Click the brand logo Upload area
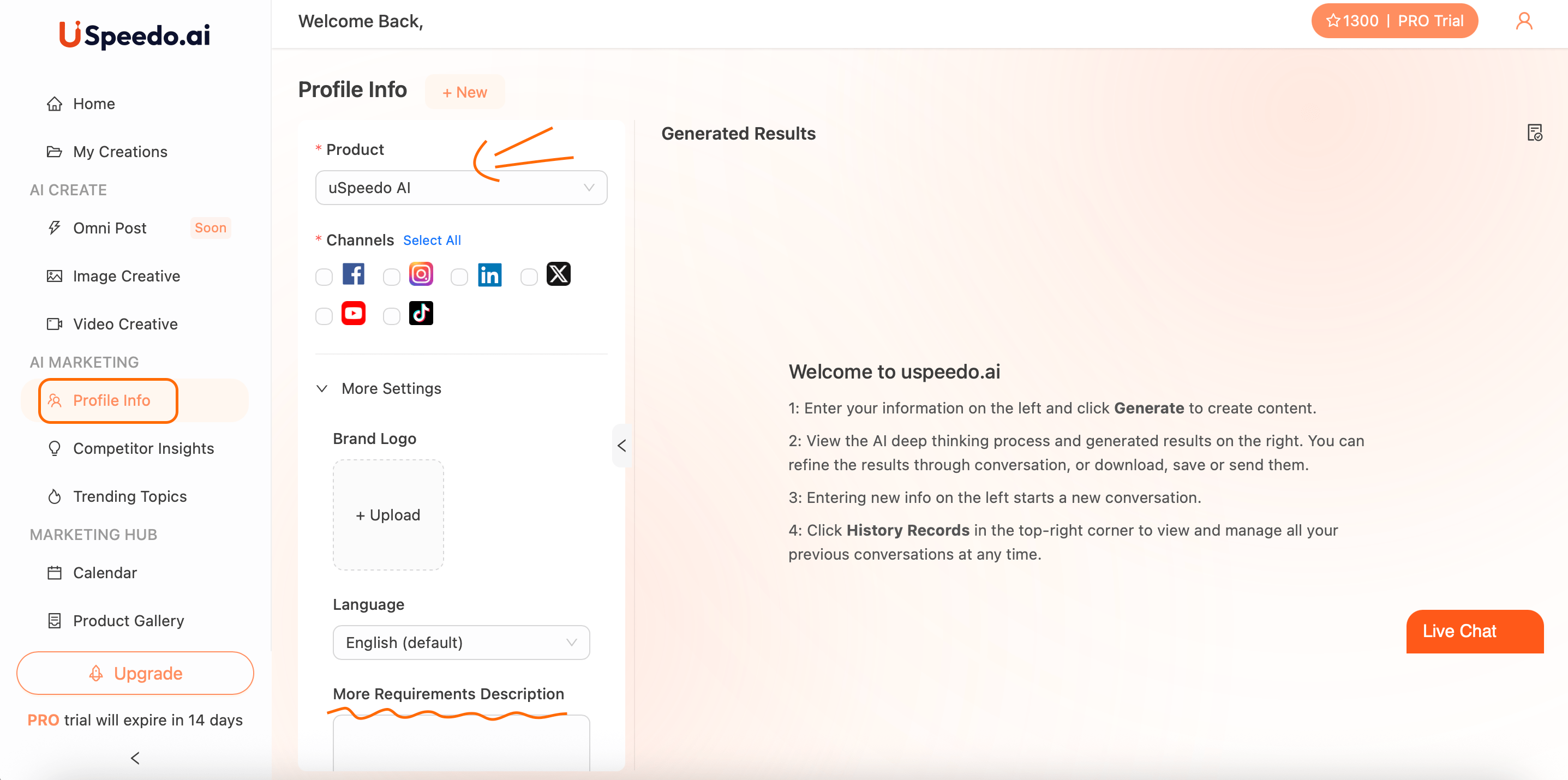The height and width of the screenshot is (780, 1568). coord(388,515)
